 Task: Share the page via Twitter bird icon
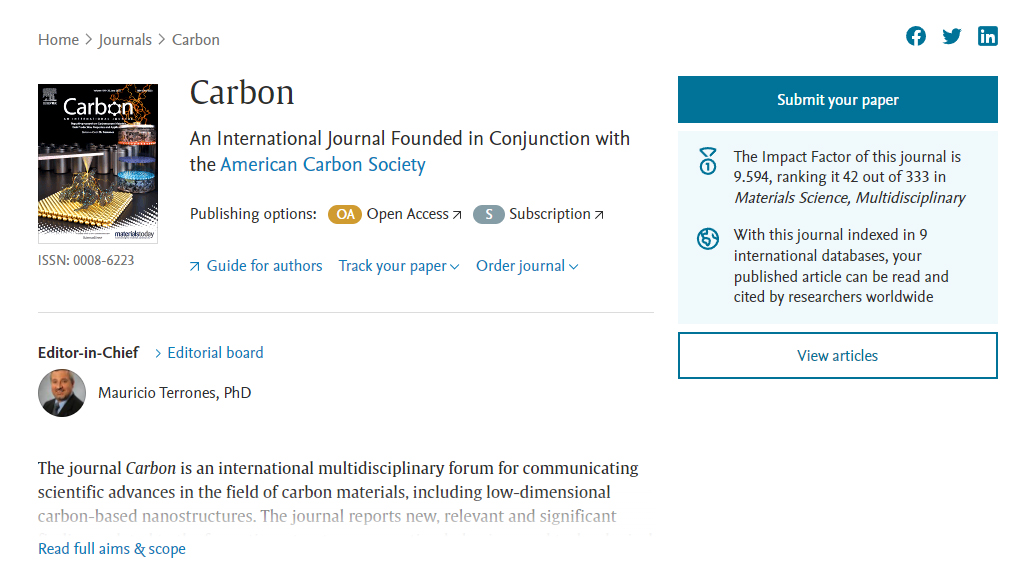click(952, 36)
